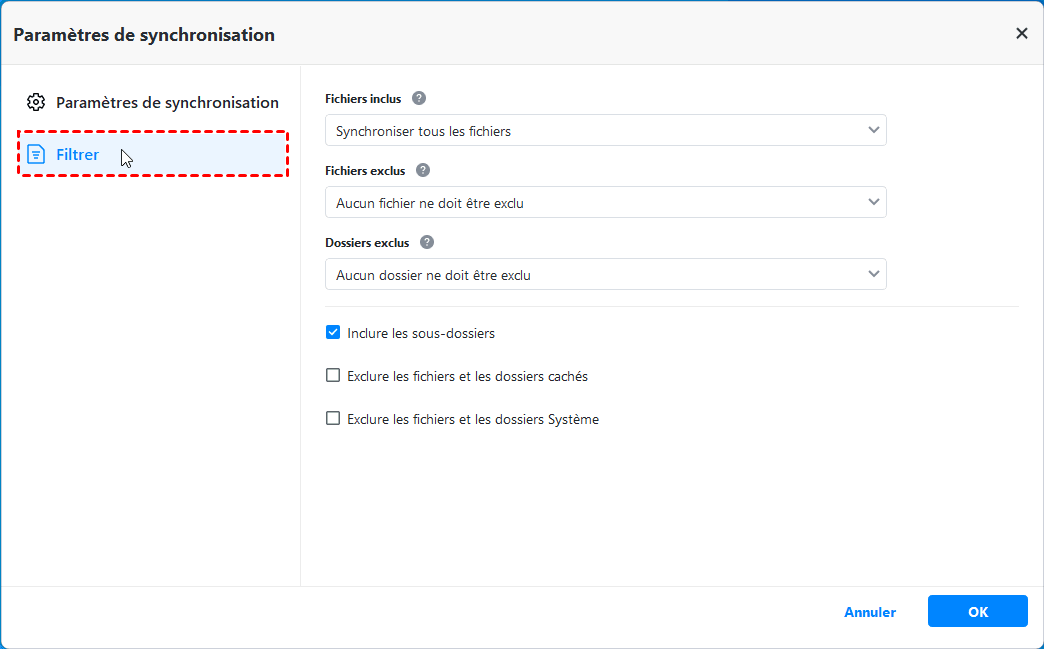Switch to Paramètres de synchronisation tab

pos(167,102)
